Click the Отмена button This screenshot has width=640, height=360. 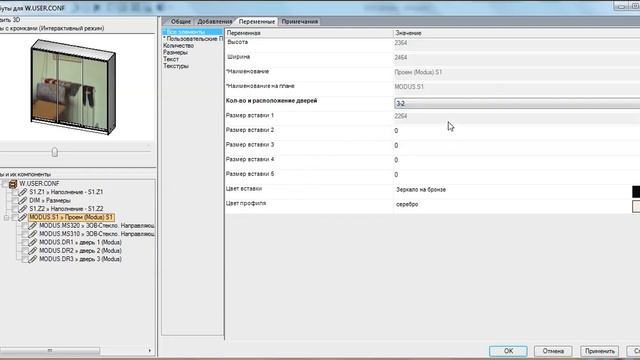553,351
